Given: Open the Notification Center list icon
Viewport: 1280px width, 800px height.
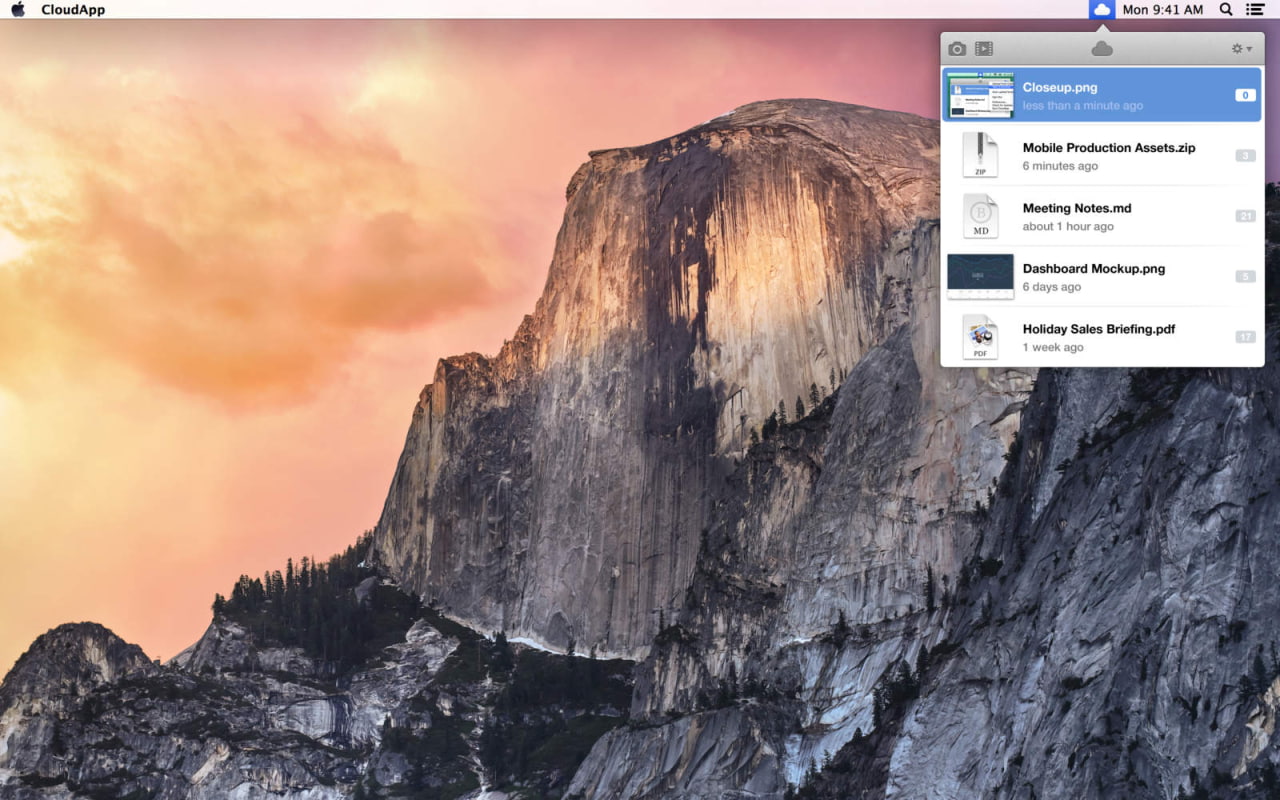Looking at the screenshot, I should 1255,10.
